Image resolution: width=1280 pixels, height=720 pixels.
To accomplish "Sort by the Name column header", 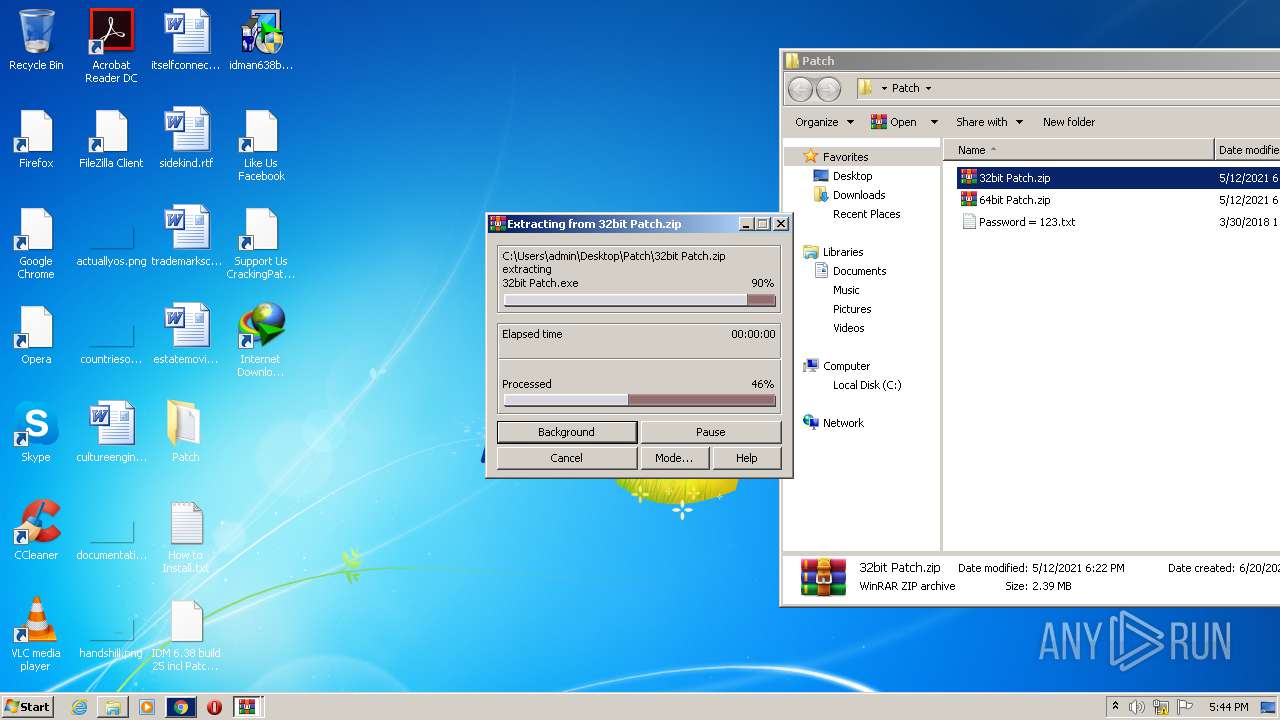I will (x=1078, y=150).
